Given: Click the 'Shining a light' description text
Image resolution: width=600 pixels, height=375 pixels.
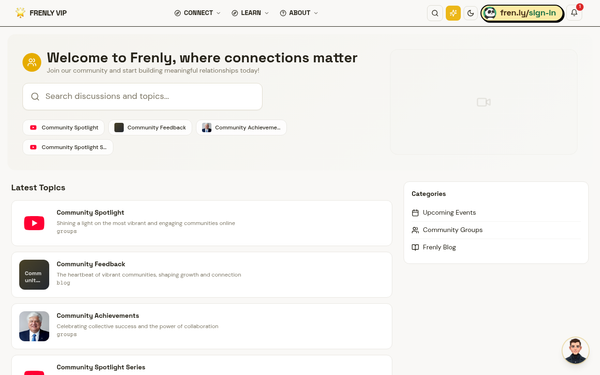Looking at the screenshot, I should [146, 223].
